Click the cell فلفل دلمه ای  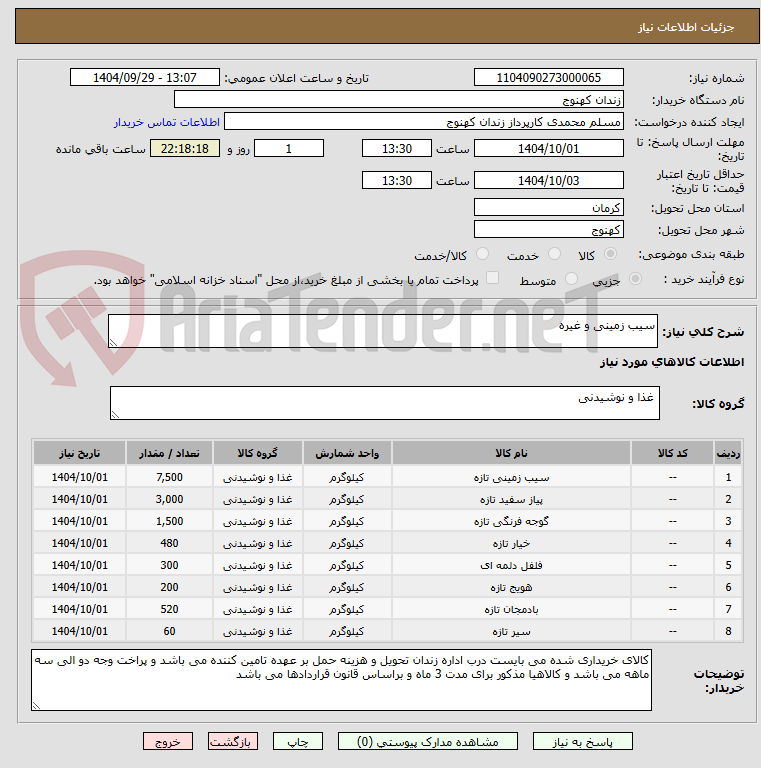(511, 565)
